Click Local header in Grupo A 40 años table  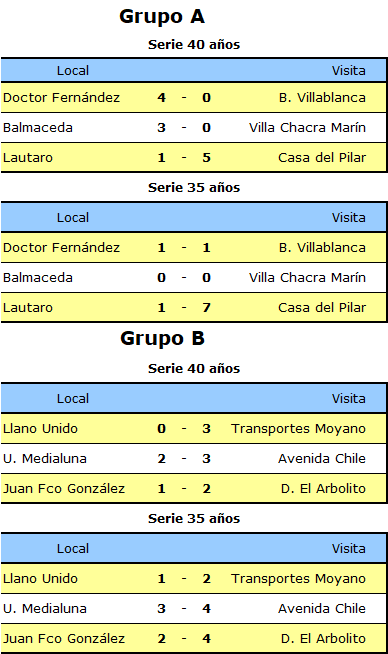point(73,70)
